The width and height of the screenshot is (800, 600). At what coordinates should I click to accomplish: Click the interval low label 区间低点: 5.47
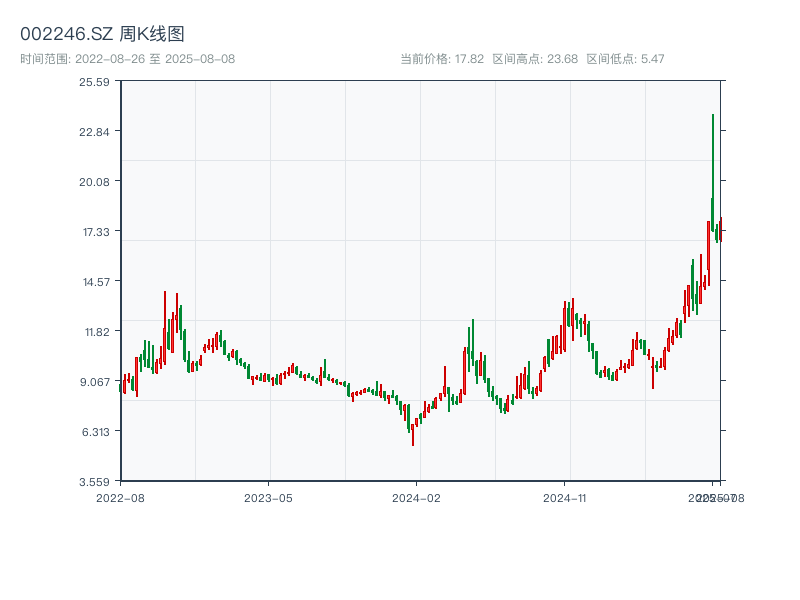(626, 59)
